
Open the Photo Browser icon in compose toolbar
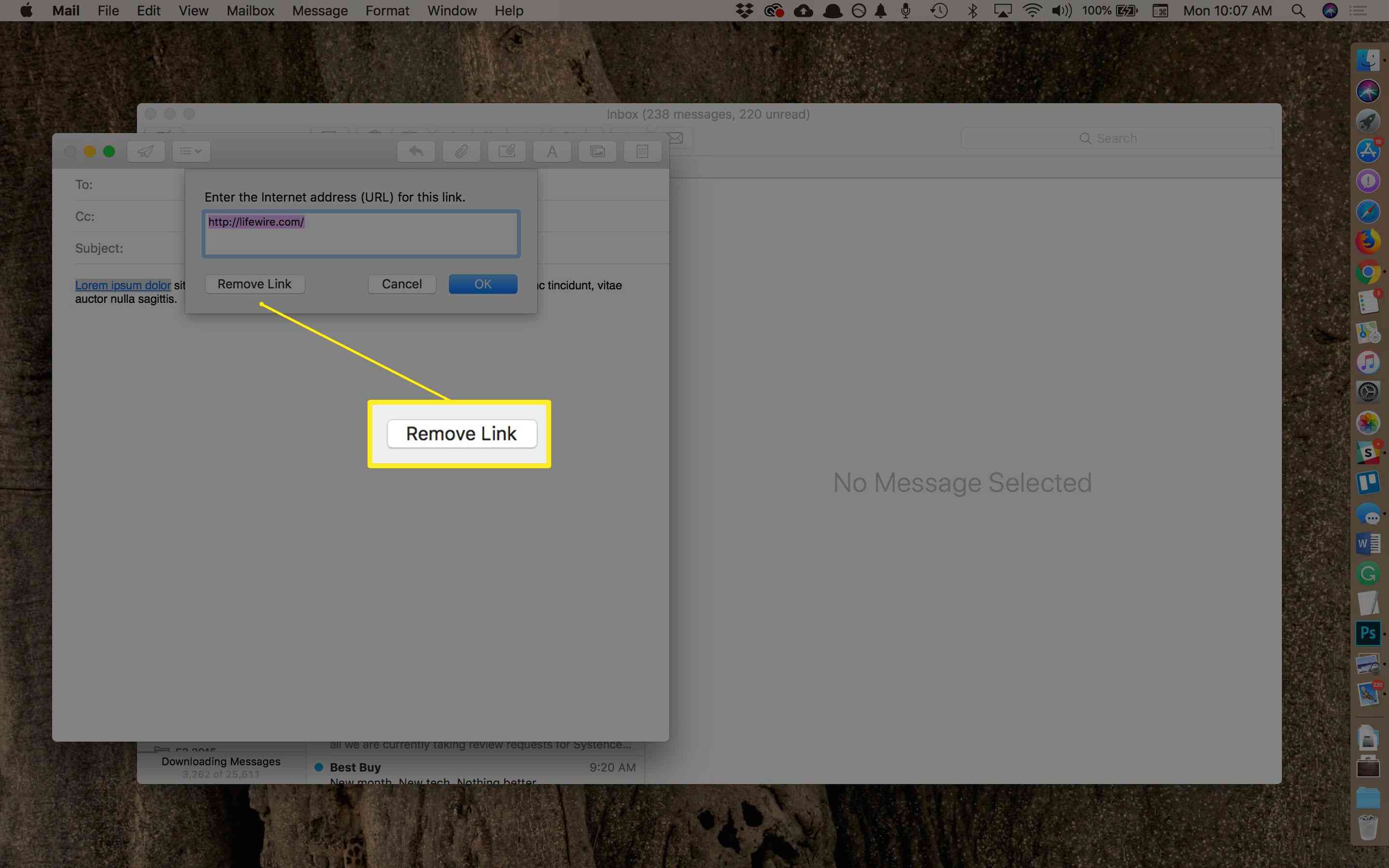coord(598,151)
